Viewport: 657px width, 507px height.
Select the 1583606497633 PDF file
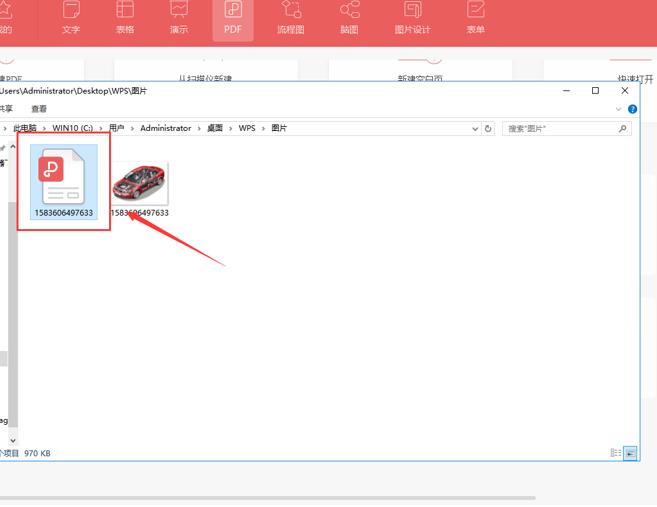click(x=64, y=182)
